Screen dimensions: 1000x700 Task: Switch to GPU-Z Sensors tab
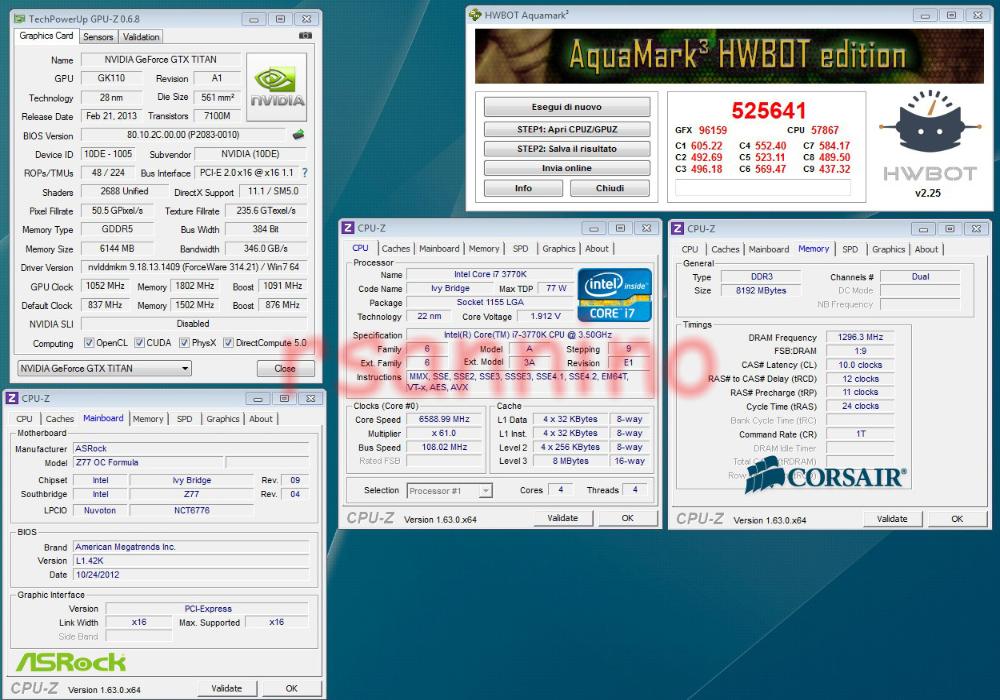(98, 37)
